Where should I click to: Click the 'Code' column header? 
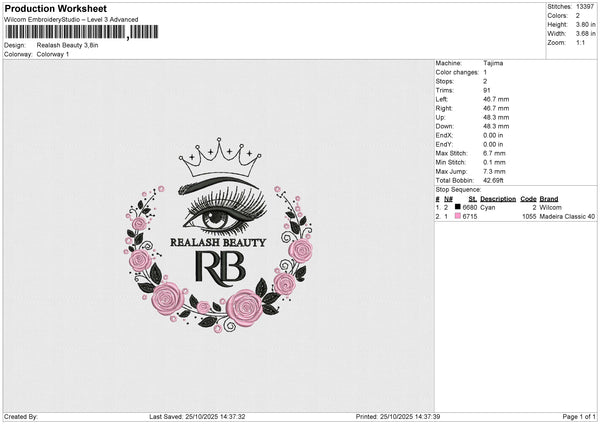click(528, 199)
